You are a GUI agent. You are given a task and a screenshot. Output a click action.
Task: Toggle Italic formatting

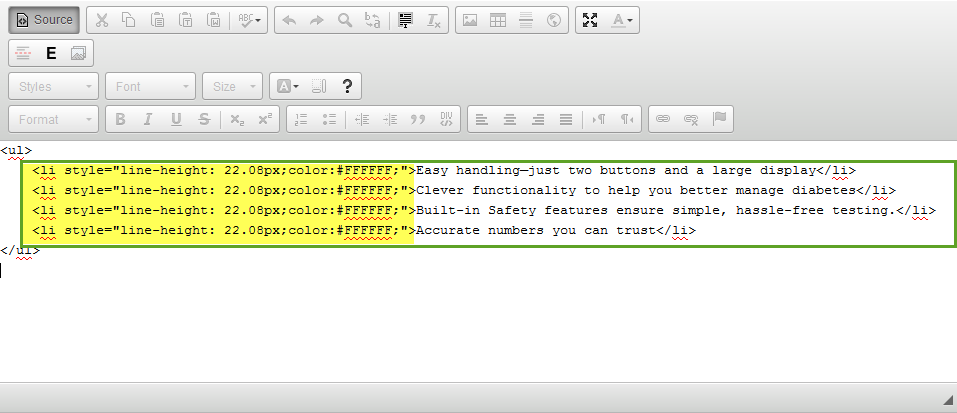pos(148,120)
